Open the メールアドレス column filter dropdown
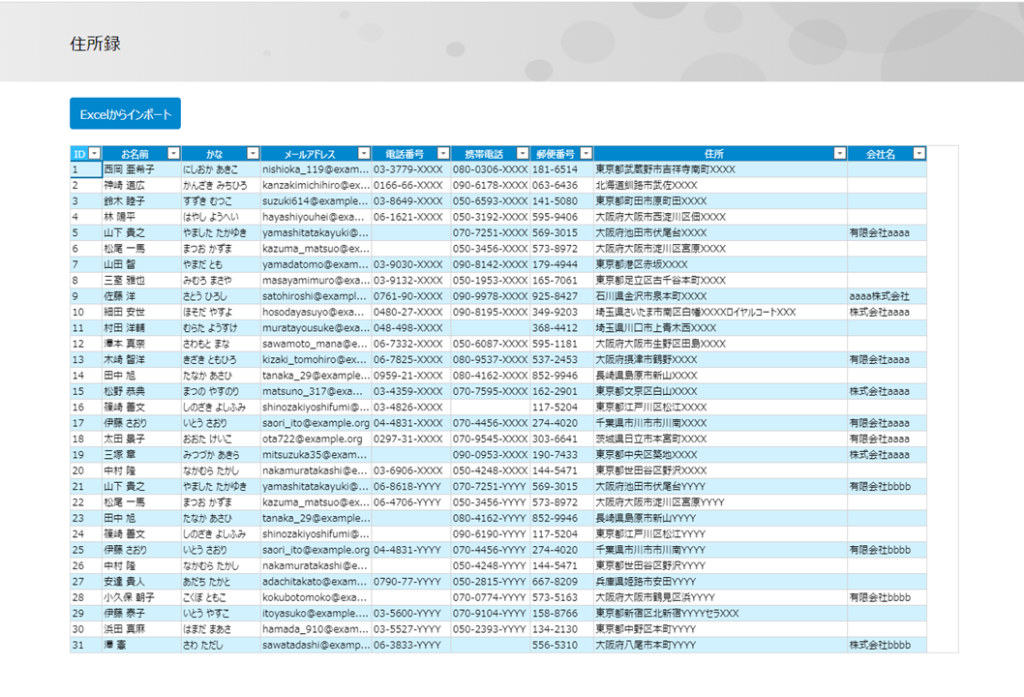Image resolution: width=1024 pixels, height=697 pixels. pyautogui.click(x=362, y=154)
